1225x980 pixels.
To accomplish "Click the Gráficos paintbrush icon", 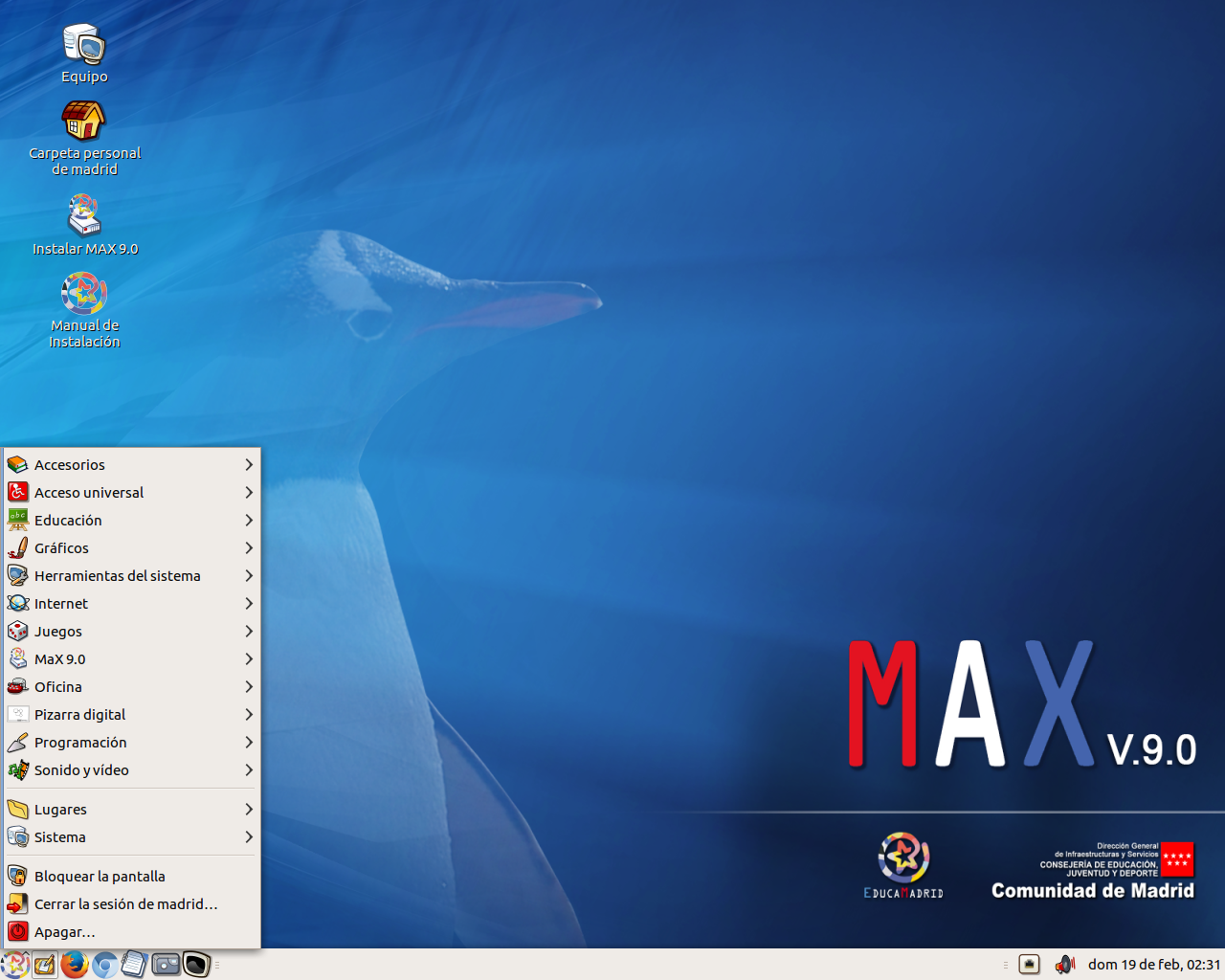I will (x=18, y=547).
